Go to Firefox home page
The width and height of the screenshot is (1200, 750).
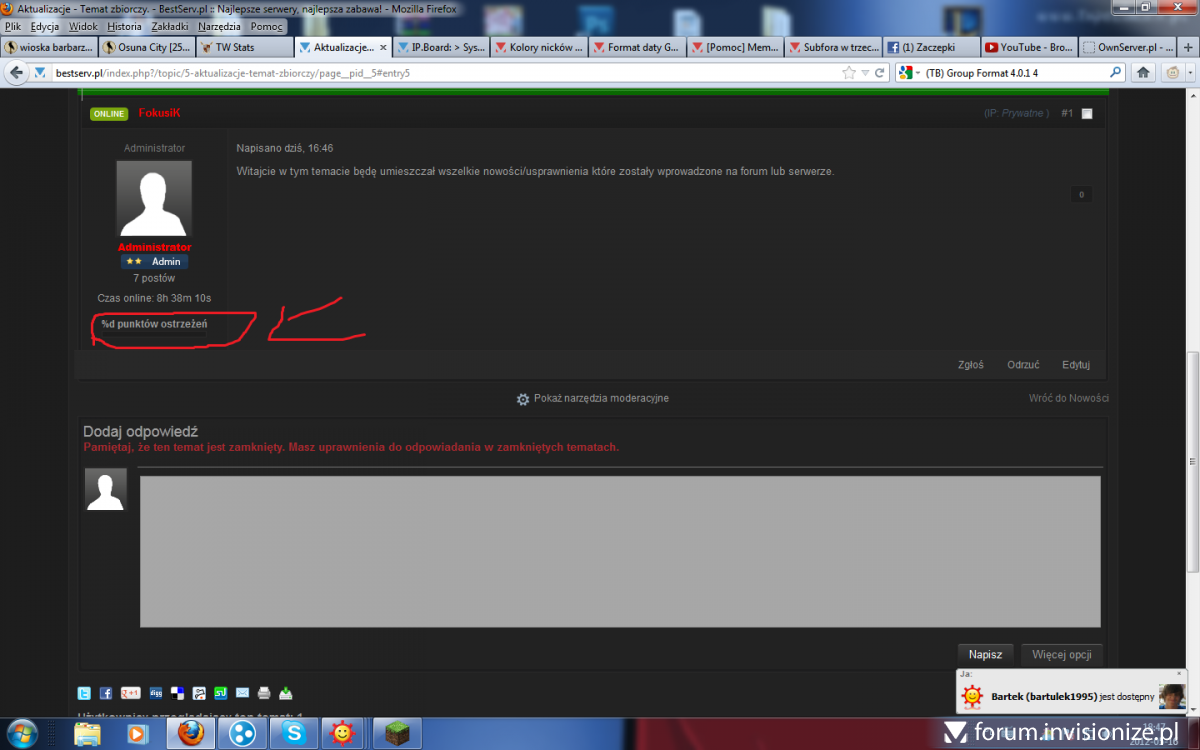(x=1143, y=73)
